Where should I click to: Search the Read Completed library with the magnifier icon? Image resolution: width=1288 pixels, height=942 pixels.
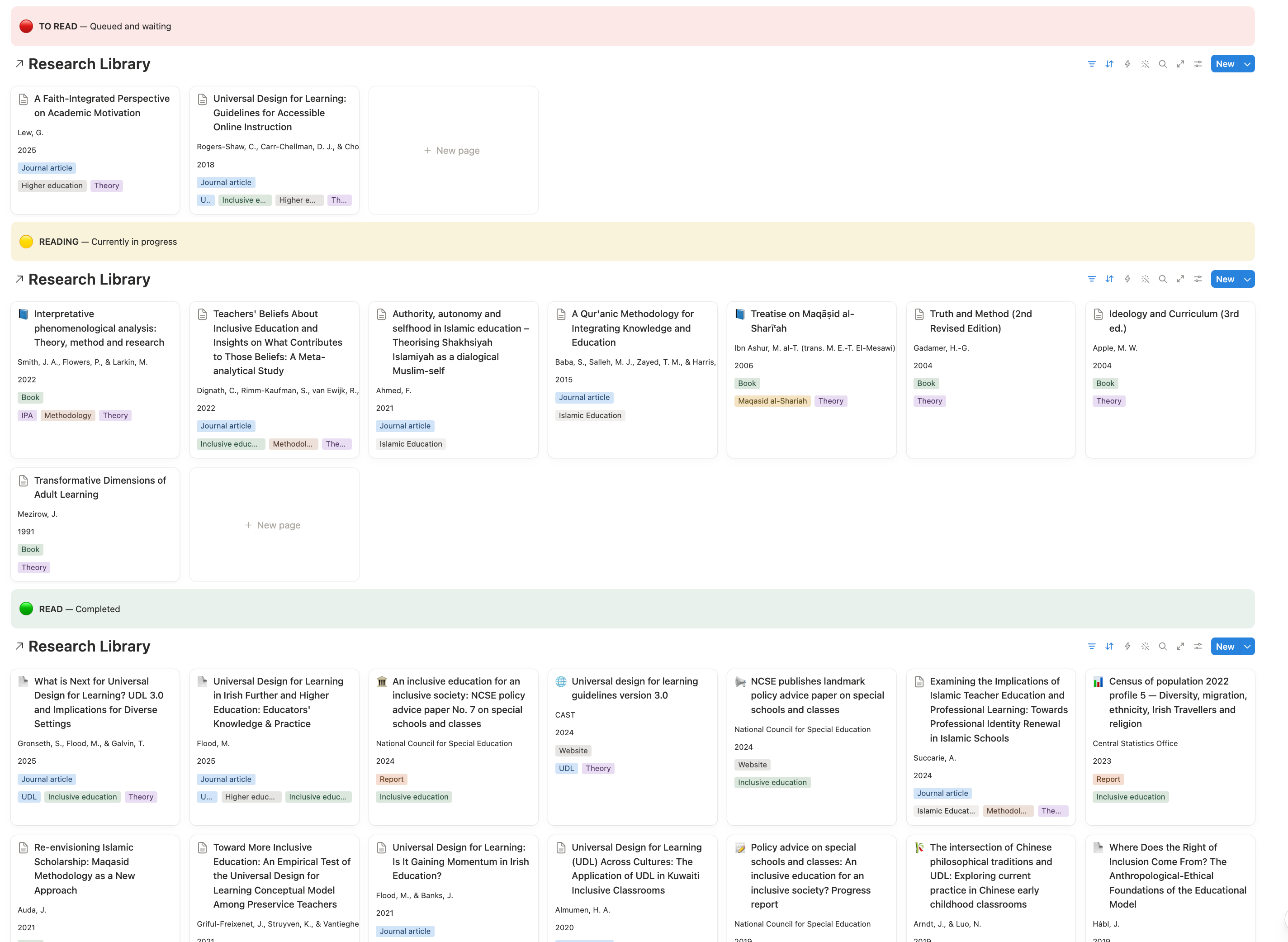pos(1163,646)
